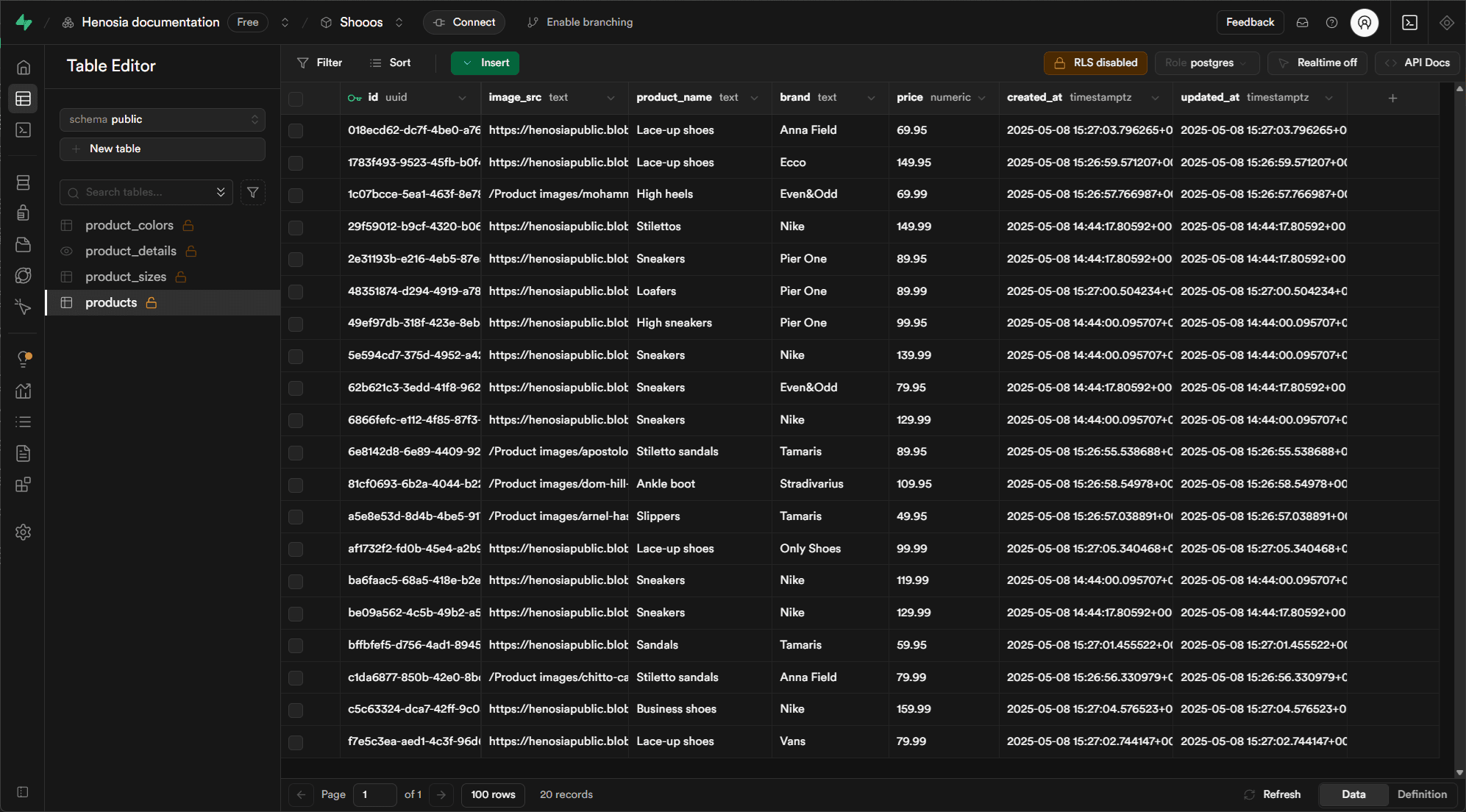Click the RLS disabled button

pos(1096,63)
